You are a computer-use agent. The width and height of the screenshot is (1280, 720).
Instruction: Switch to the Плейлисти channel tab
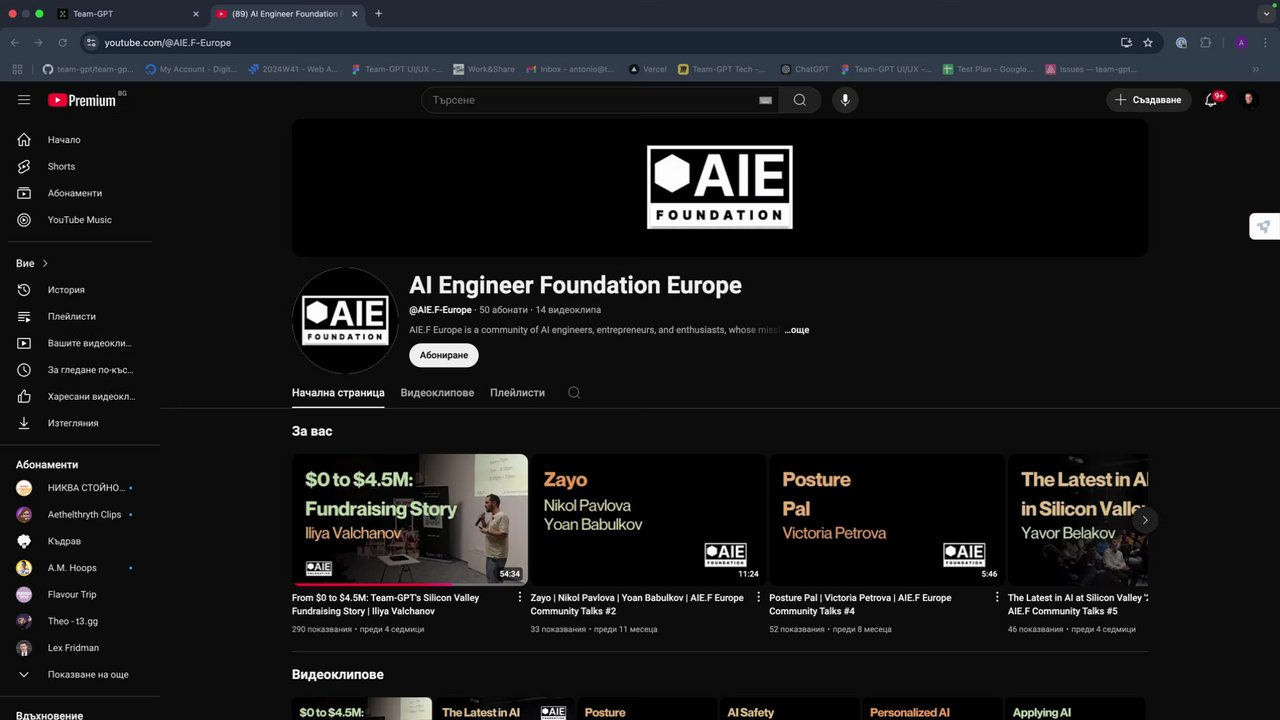[x=517, y=393]
